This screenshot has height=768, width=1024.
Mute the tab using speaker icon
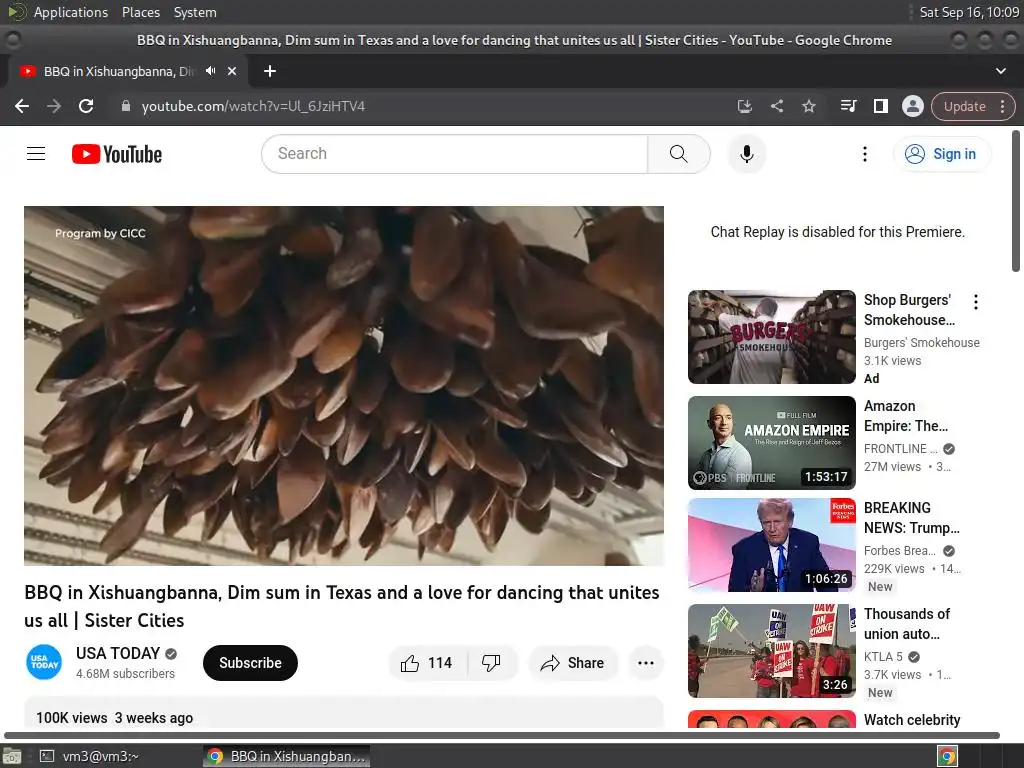(x=210, y=71)
